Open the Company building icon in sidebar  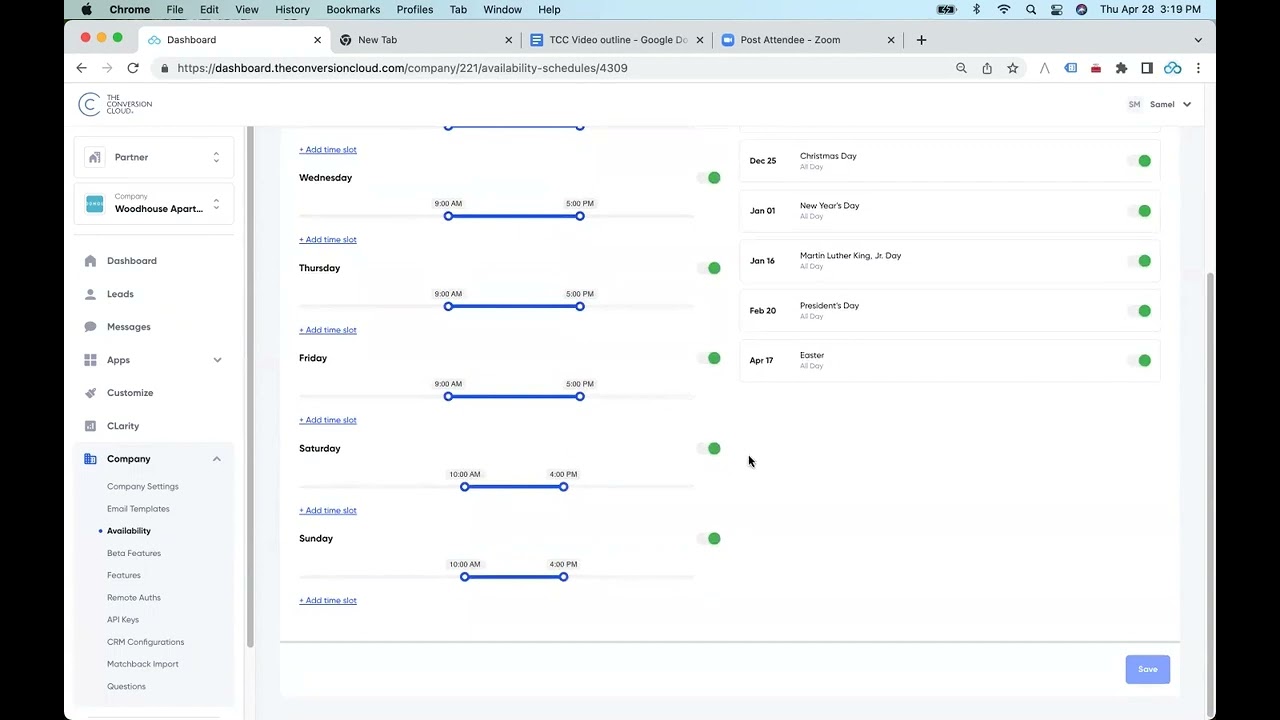coord(91,459)
